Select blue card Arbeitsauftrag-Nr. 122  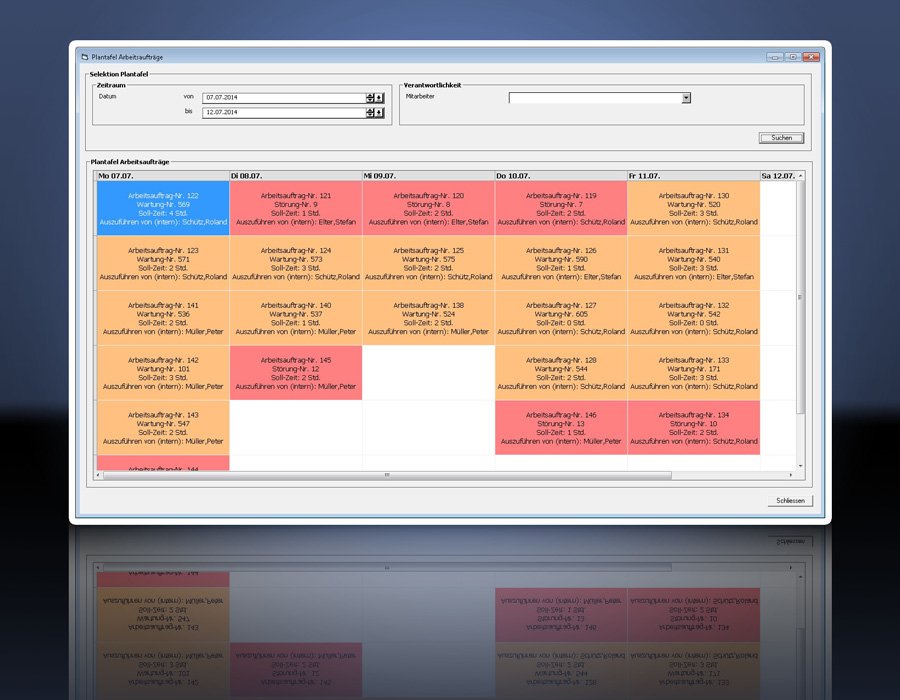163,208
